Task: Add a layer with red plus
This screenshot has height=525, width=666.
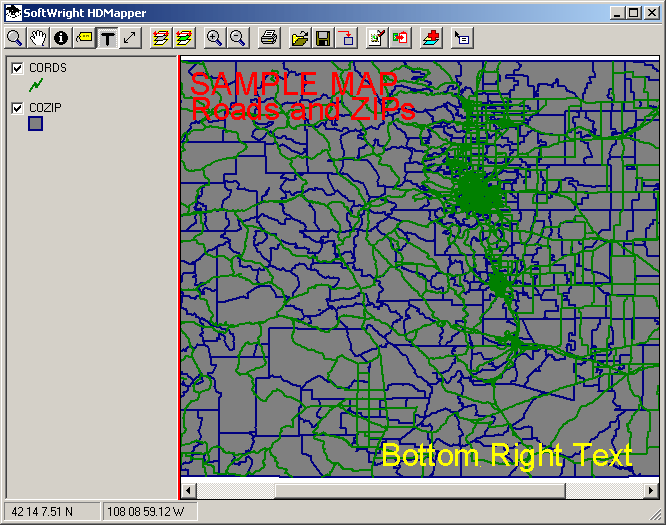Action: [431, 38]
